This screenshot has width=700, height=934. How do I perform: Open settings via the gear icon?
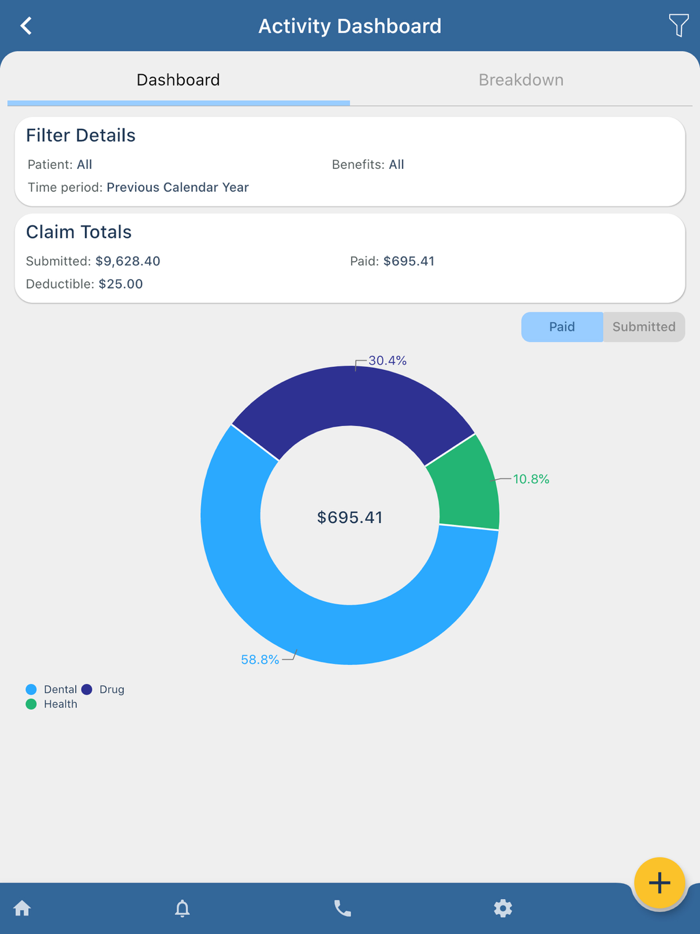tap(502, 908)
